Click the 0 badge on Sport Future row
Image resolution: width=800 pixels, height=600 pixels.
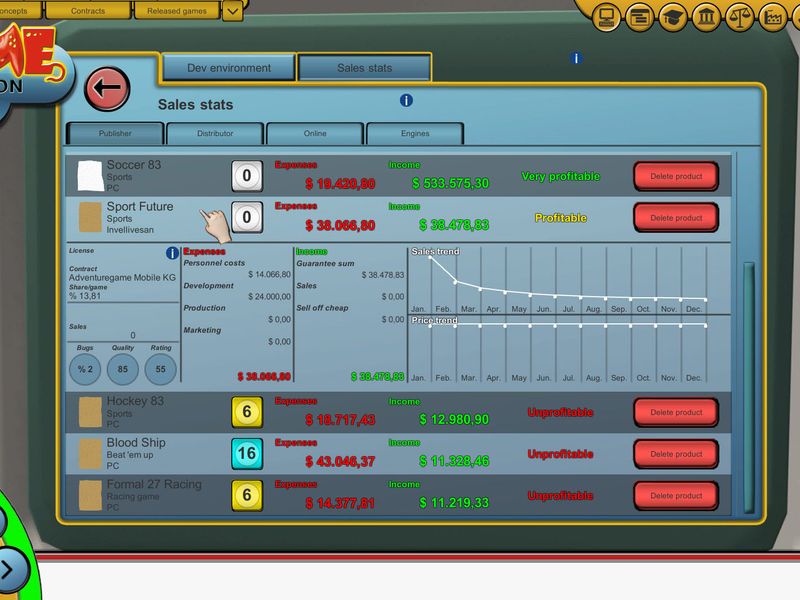click(x=247, y=217)
